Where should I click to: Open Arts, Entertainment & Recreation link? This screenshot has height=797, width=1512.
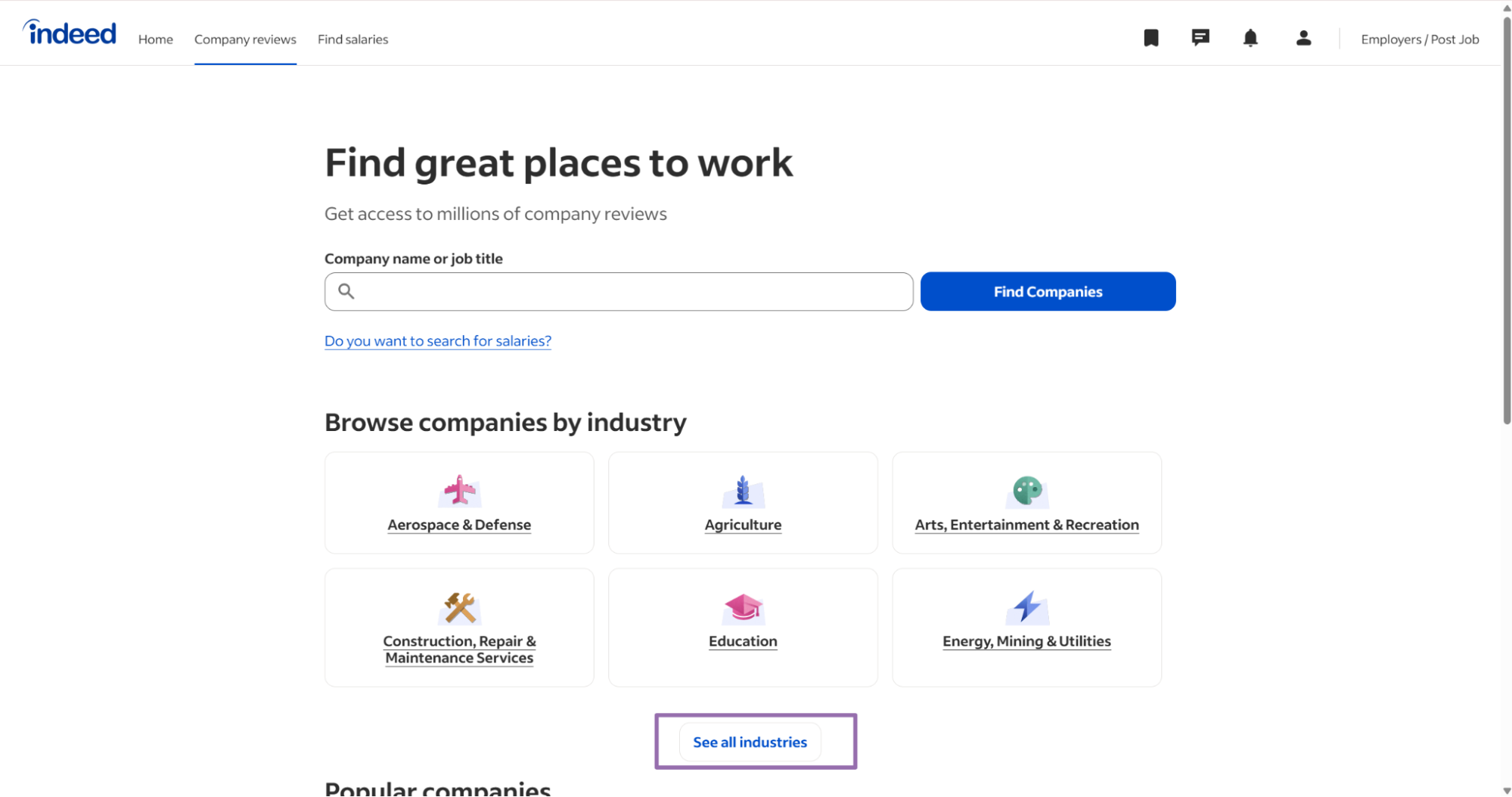(x=1026, y=525)
